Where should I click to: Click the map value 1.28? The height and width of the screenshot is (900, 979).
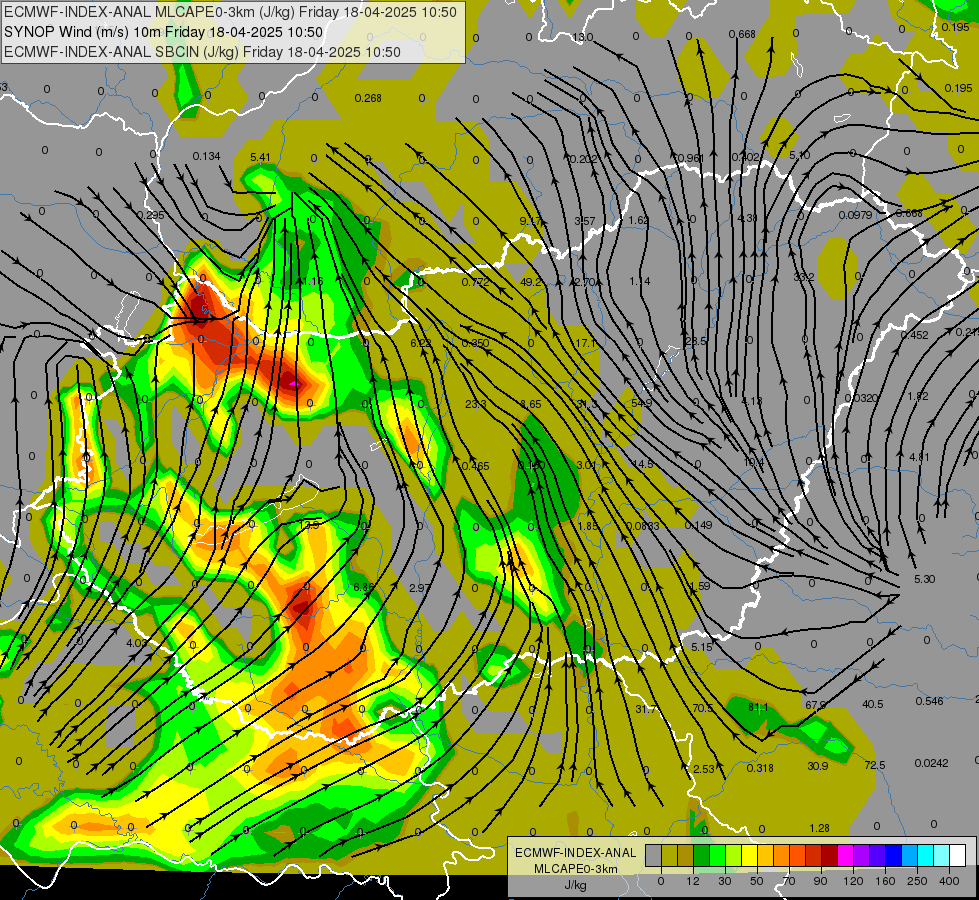[x=819, y=828]
